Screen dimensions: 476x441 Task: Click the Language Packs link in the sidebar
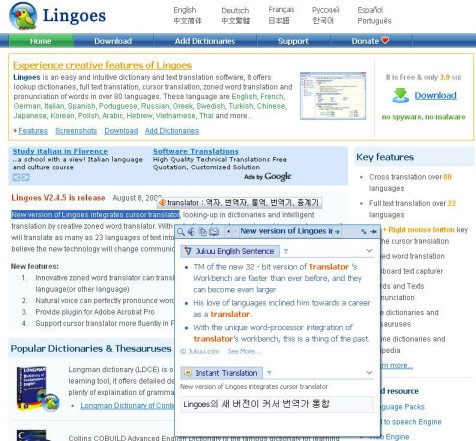point(403,407)
